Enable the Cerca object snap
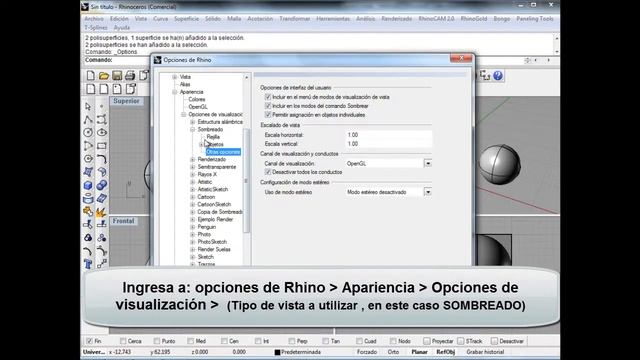The image size is (640, 360). tap(123, 341)
